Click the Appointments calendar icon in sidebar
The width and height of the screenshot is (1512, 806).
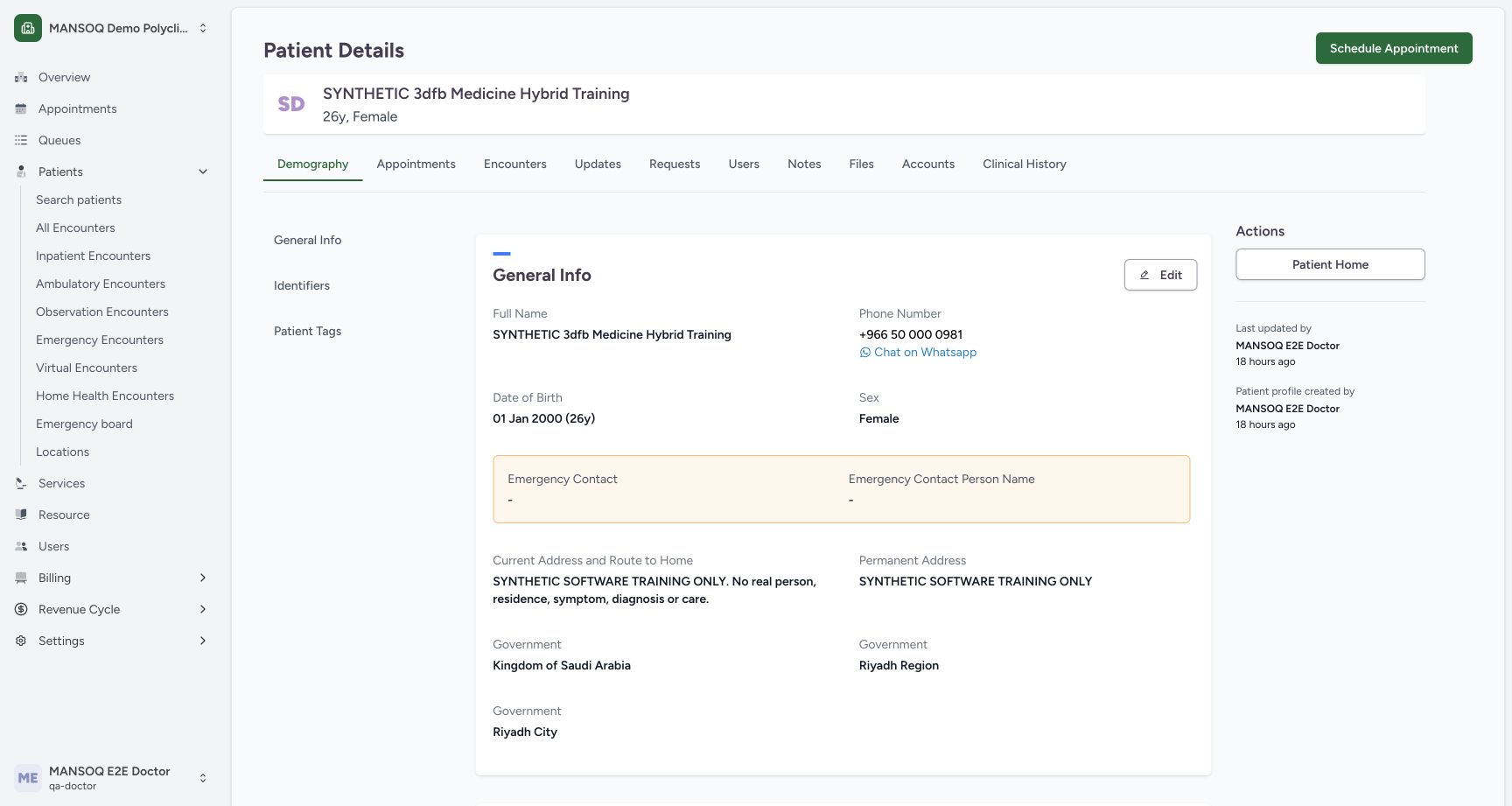click(x=21, y=109)
